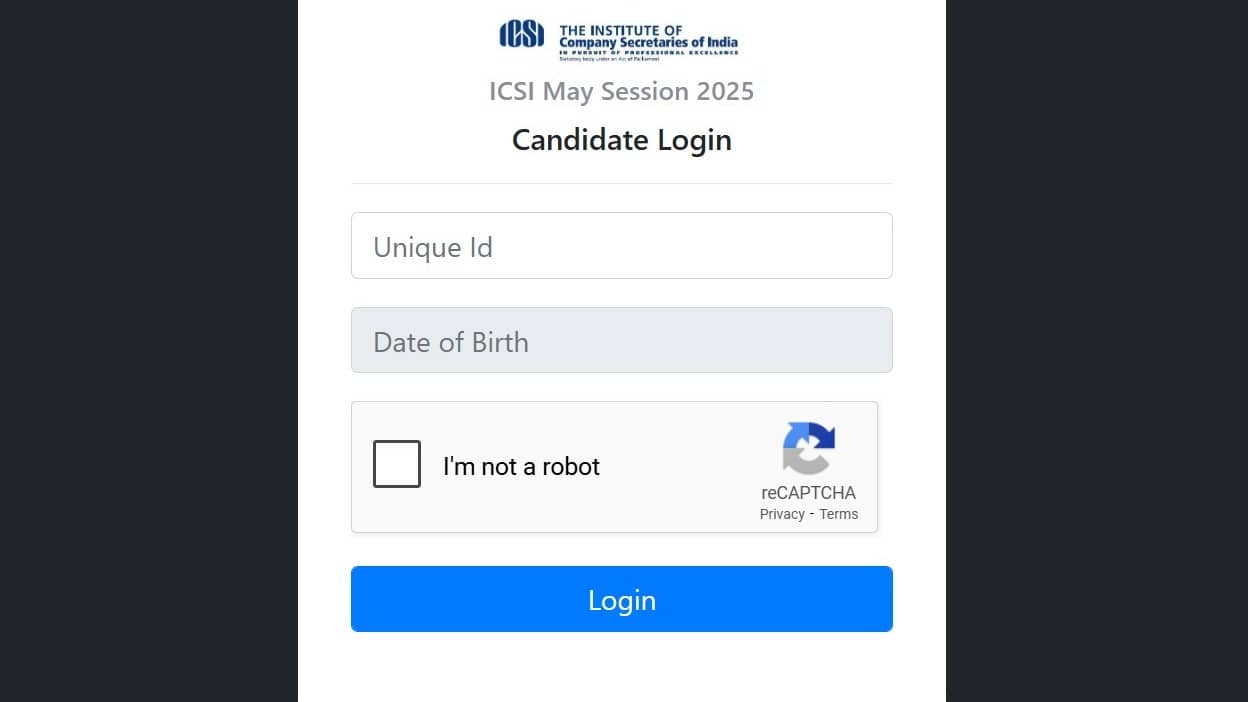Click the dark background left of the form
1248x702 pixels.
click(148, 350)
